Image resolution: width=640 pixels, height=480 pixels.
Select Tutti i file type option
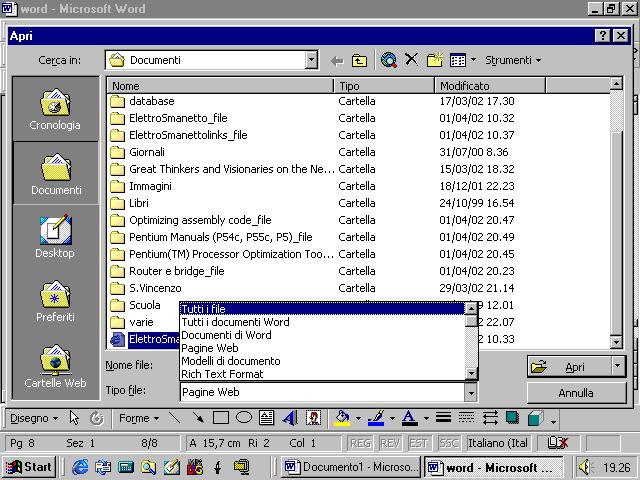(322, 309)
